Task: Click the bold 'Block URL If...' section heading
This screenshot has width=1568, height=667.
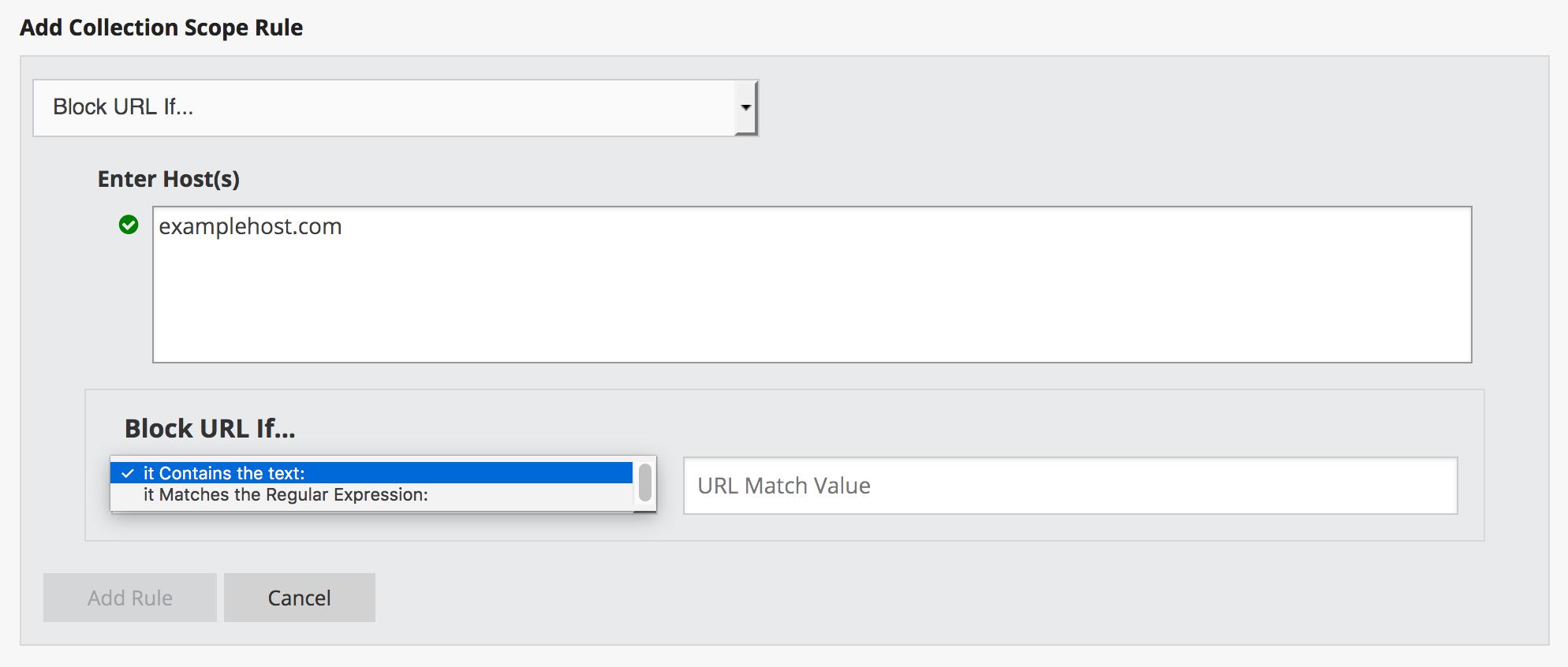Action: tap(210, 428)
